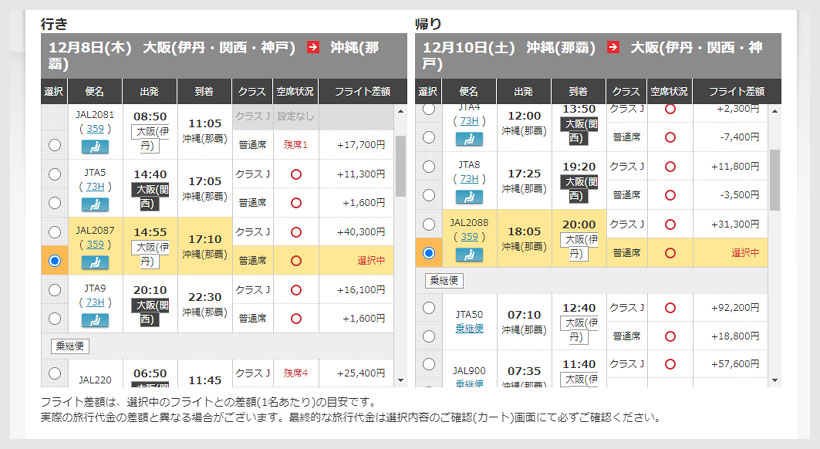Click the seat icon under JTA5
This screenshot has height=449, width=820.
click(x=95, y=205)
